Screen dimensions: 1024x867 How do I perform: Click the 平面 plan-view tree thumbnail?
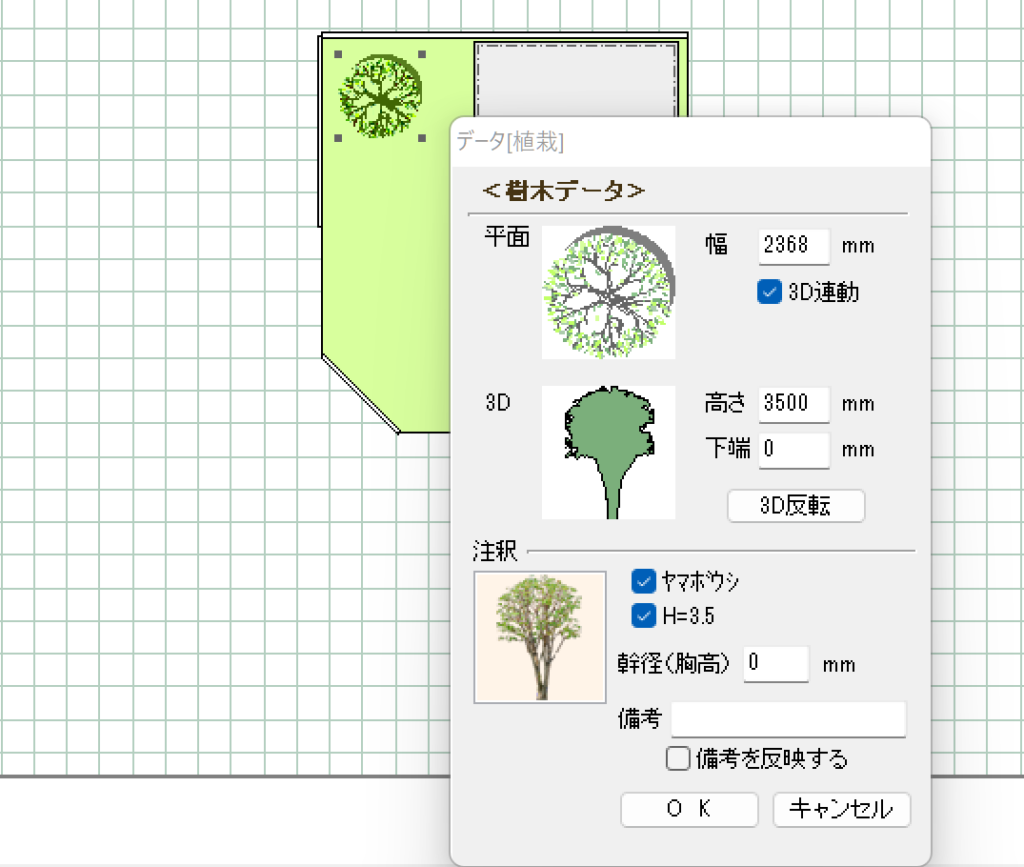(x=608, y=292)
